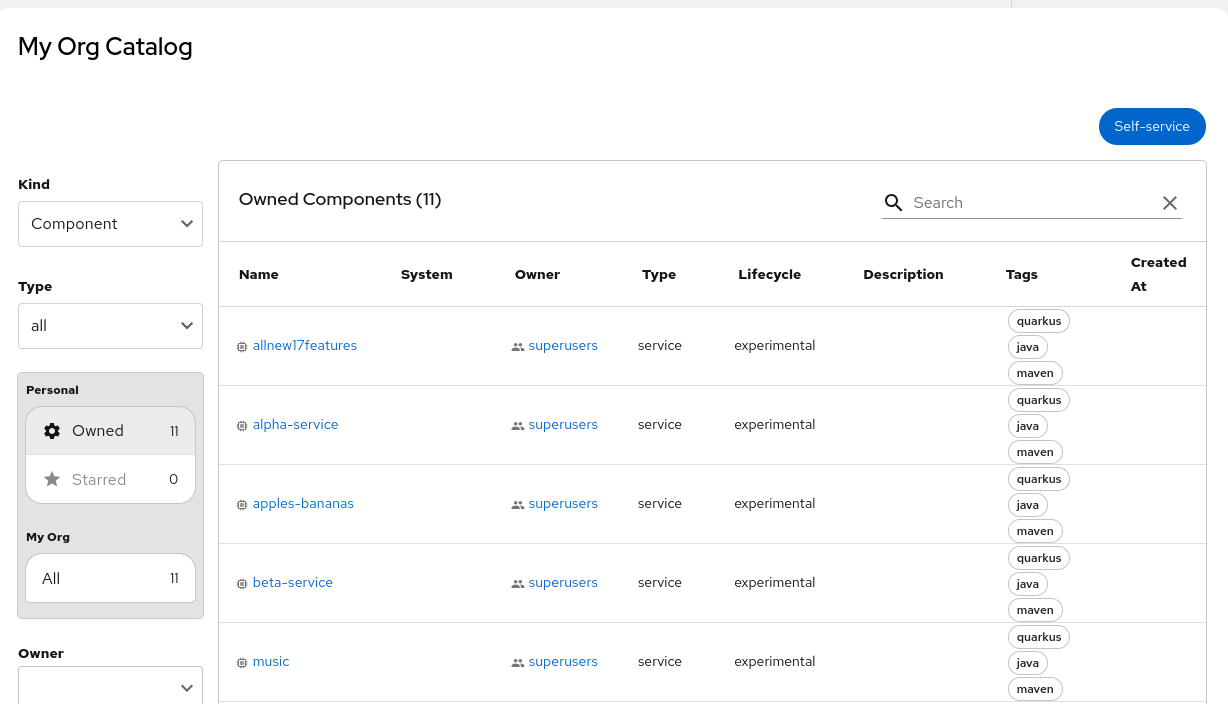This screenshot has width=1228, height=704.
Task: Click group icon beside apples-bananas owner
Action: 518,505
